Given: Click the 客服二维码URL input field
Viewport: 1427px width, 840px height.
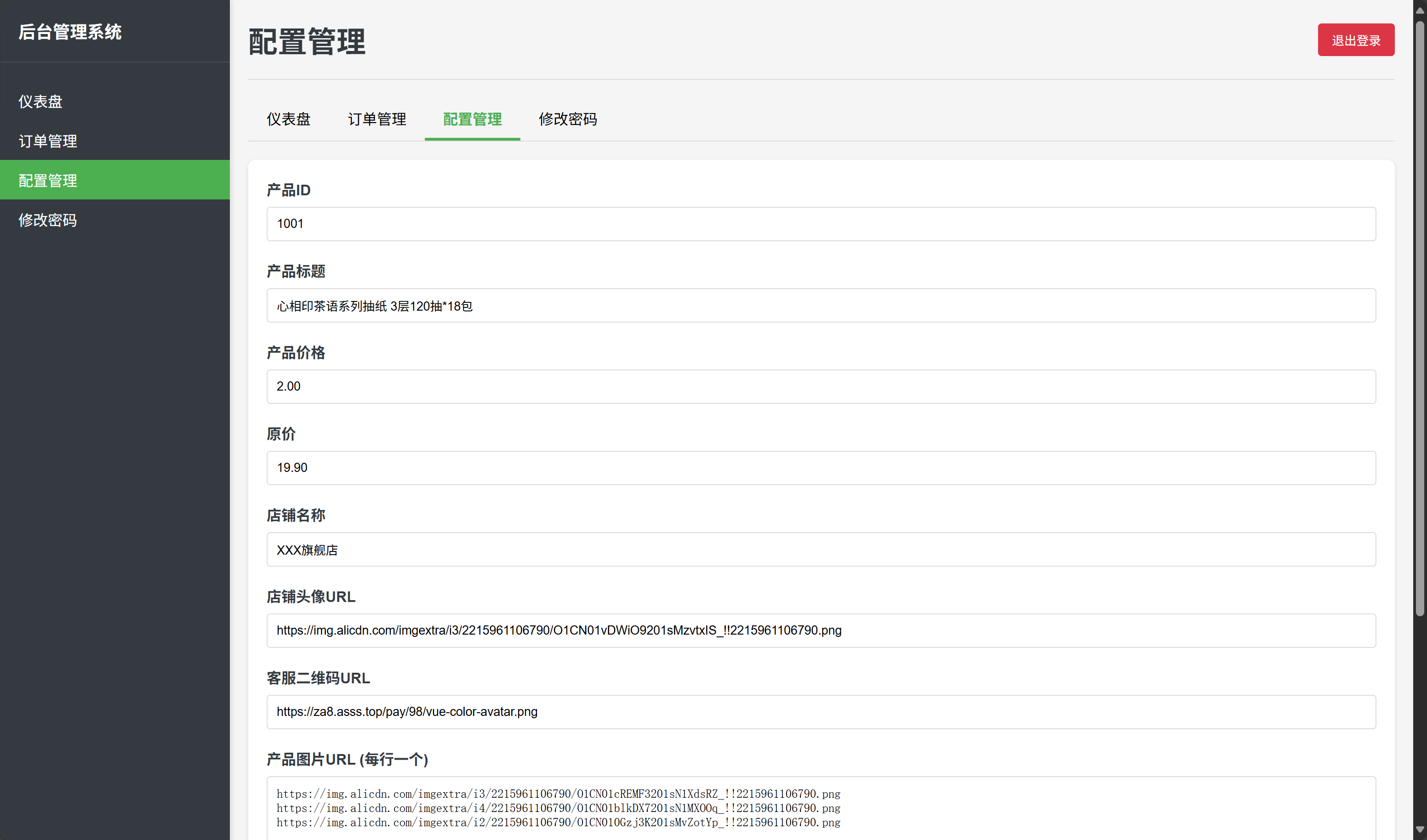Looking at the screenshot, I should (x=821, y=711).
